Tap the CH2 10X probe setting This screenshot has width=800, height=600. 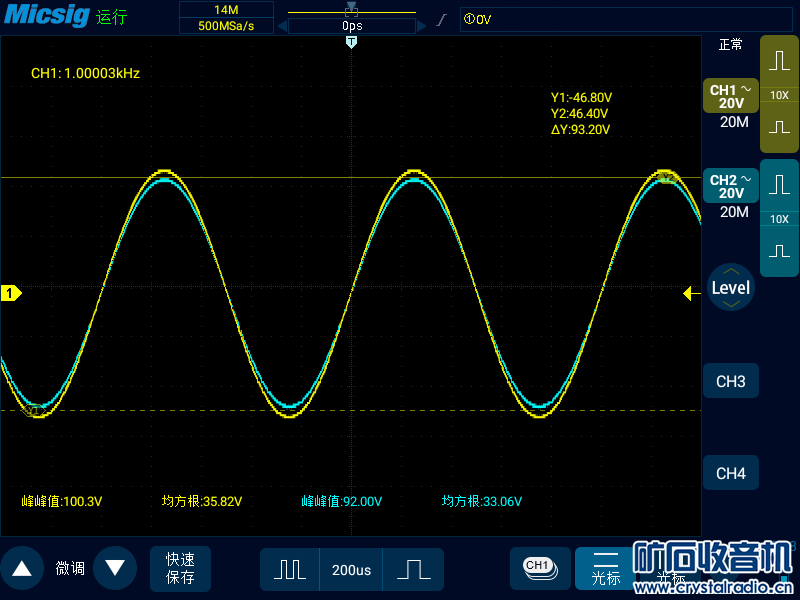779,219
